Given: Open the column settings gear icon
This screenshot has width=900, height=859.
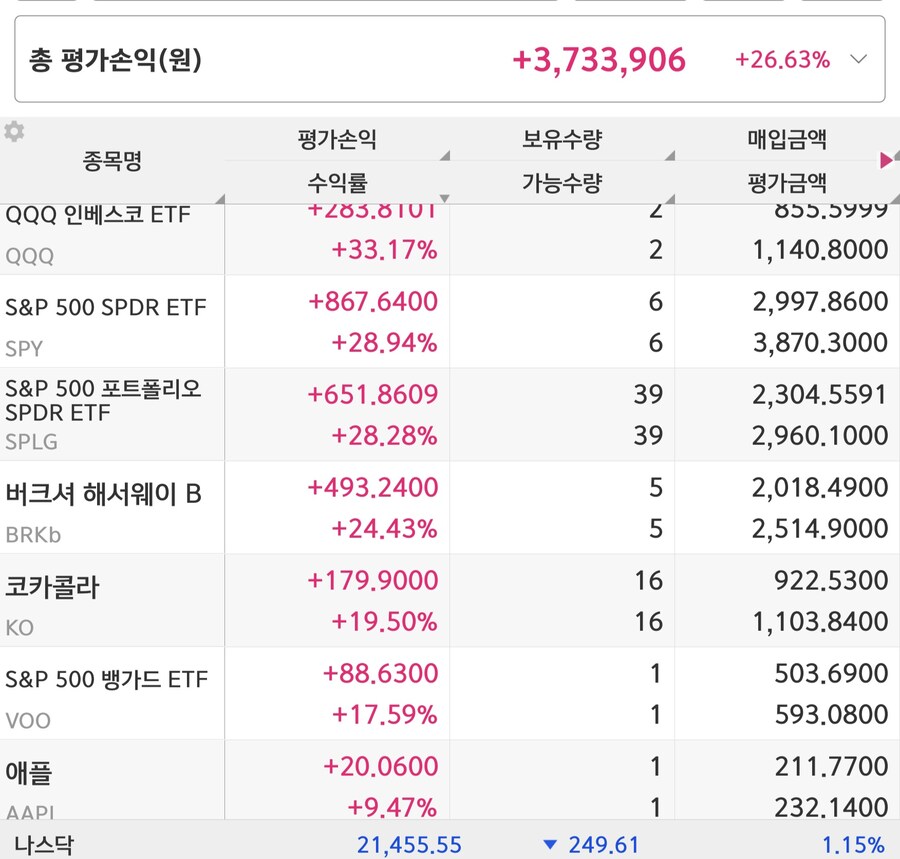Looking at the screenshot, I should (14, 130).
